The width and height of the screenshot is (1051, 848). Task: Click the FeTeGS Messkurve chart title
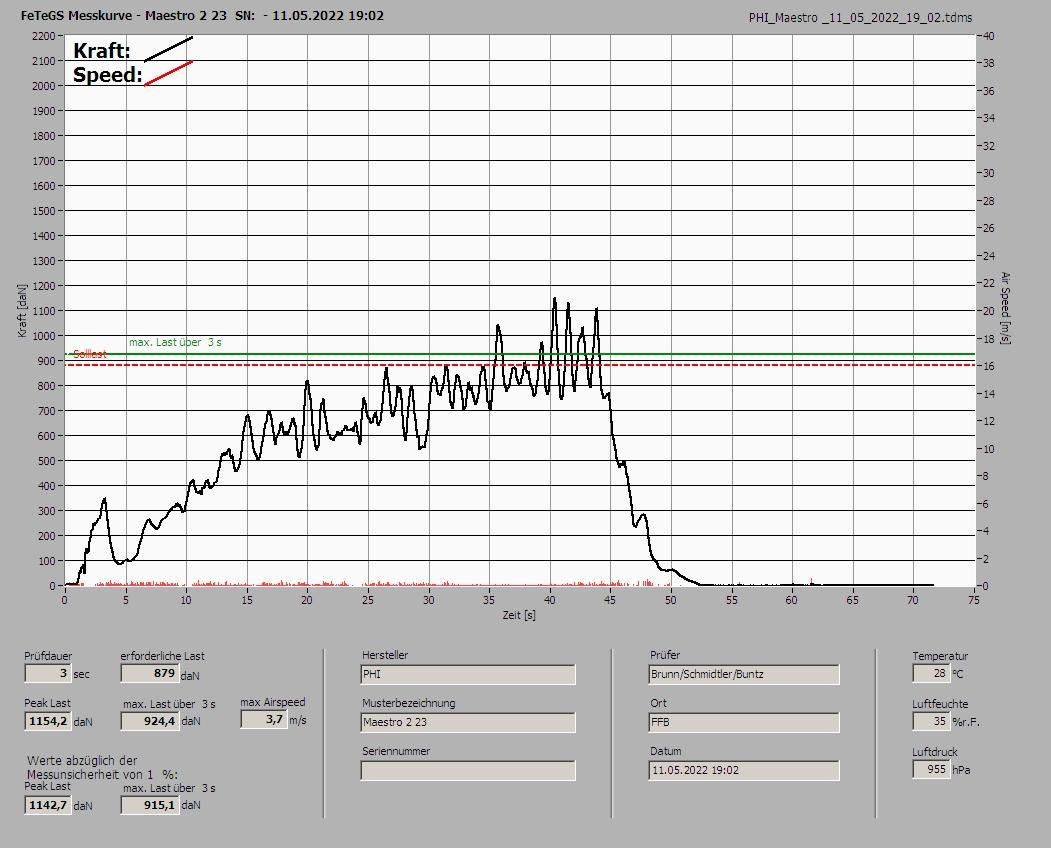[202, 15]
